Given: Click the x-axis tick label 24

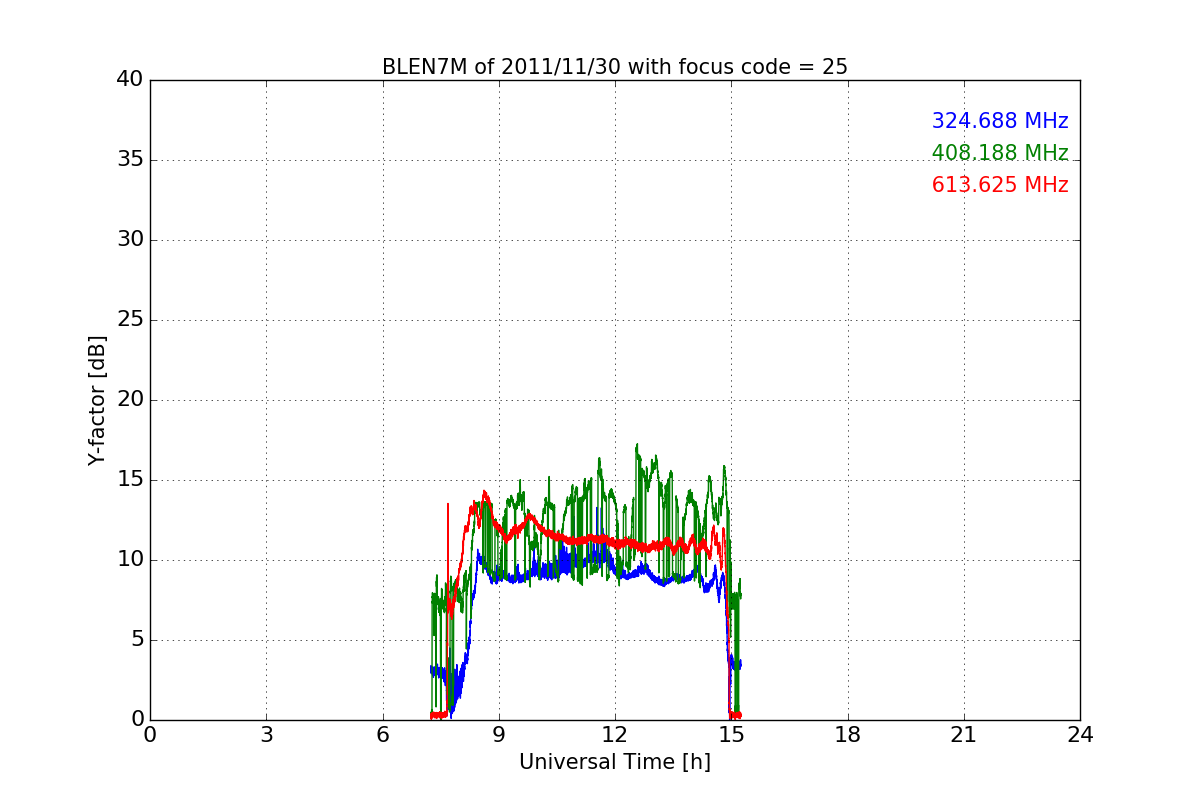Looking at the screenshot, I should [x=1080, y=735].
